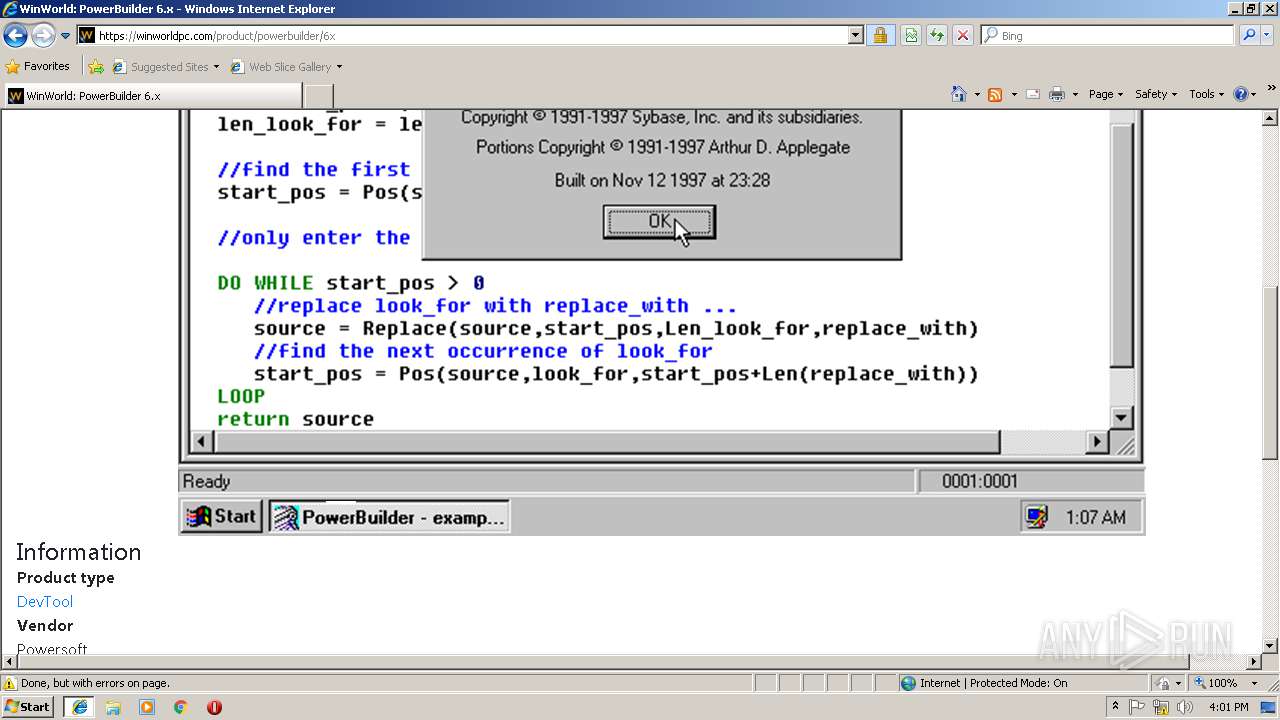
Task: Open the Help question mark menu
Action: [x=1244, y=94]
